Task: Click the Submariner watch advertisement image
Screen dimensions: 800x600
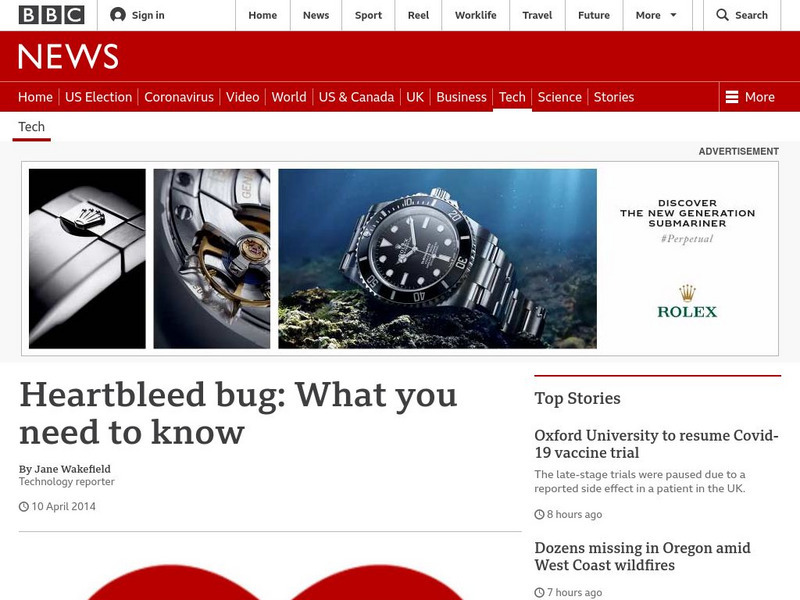Action: (437, 259)
